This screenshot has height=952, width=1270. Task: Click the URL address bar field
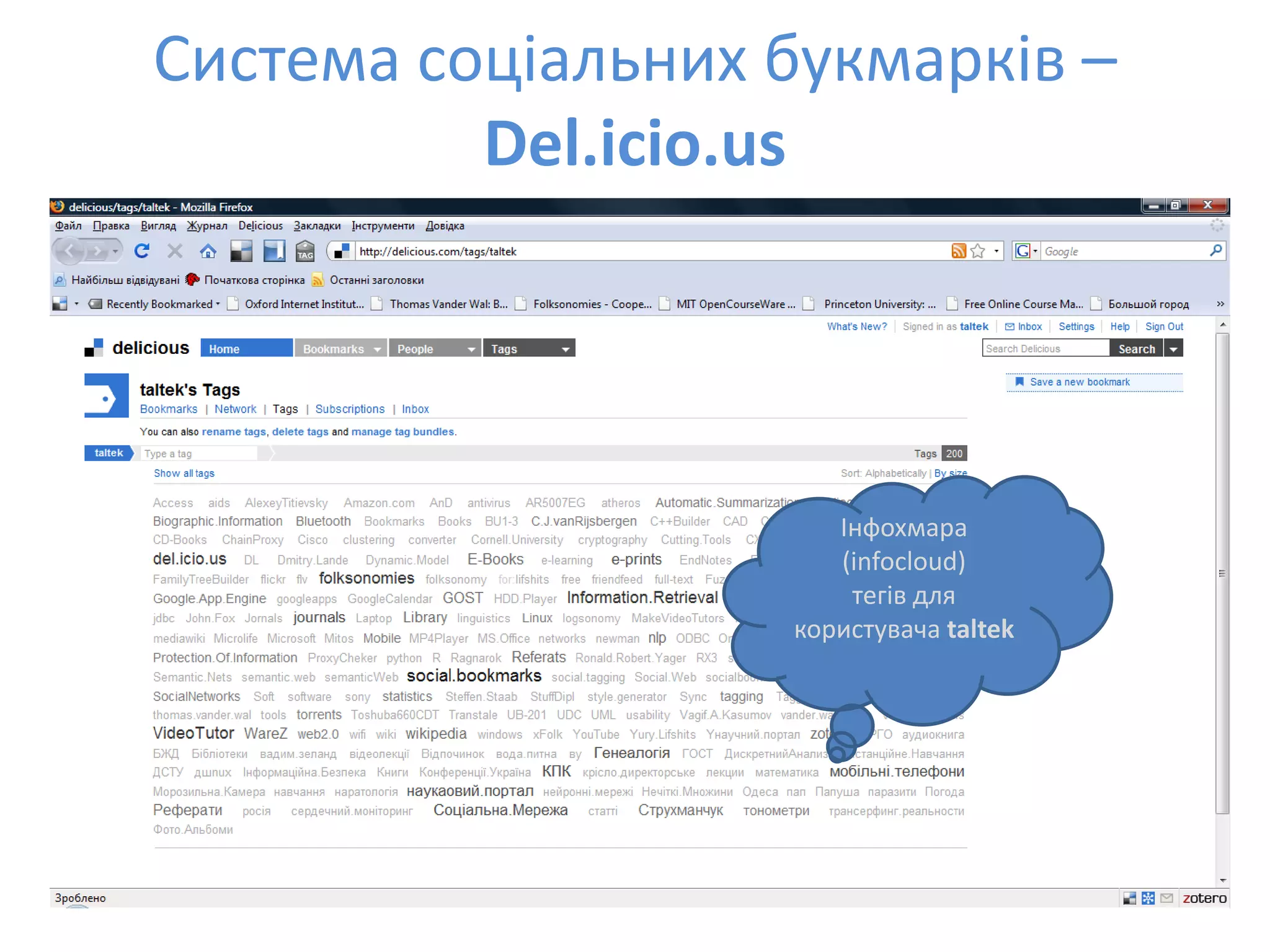point(652,251)
